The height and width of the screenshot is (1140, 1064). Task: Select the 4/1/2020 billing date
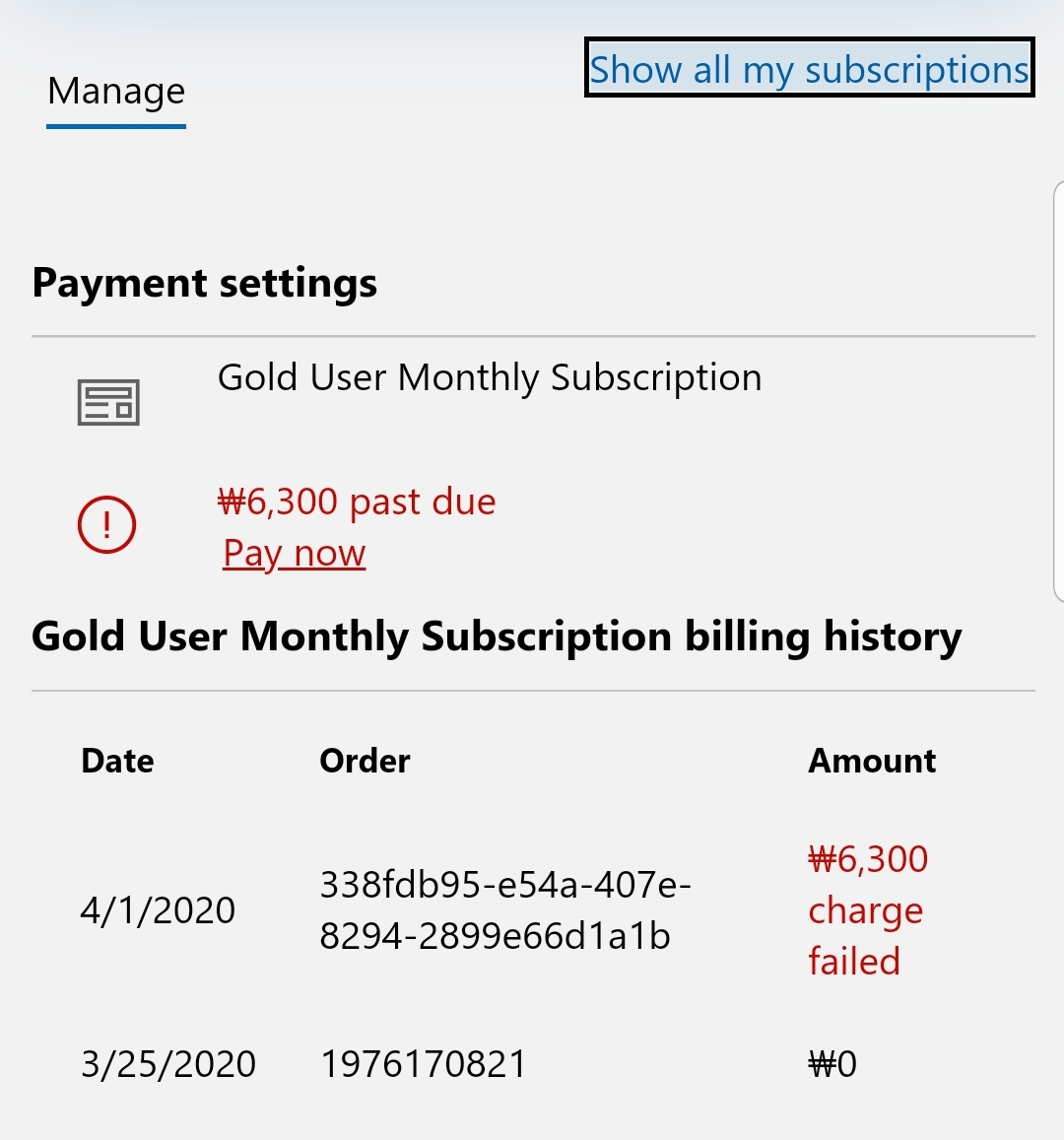point(158,910)
